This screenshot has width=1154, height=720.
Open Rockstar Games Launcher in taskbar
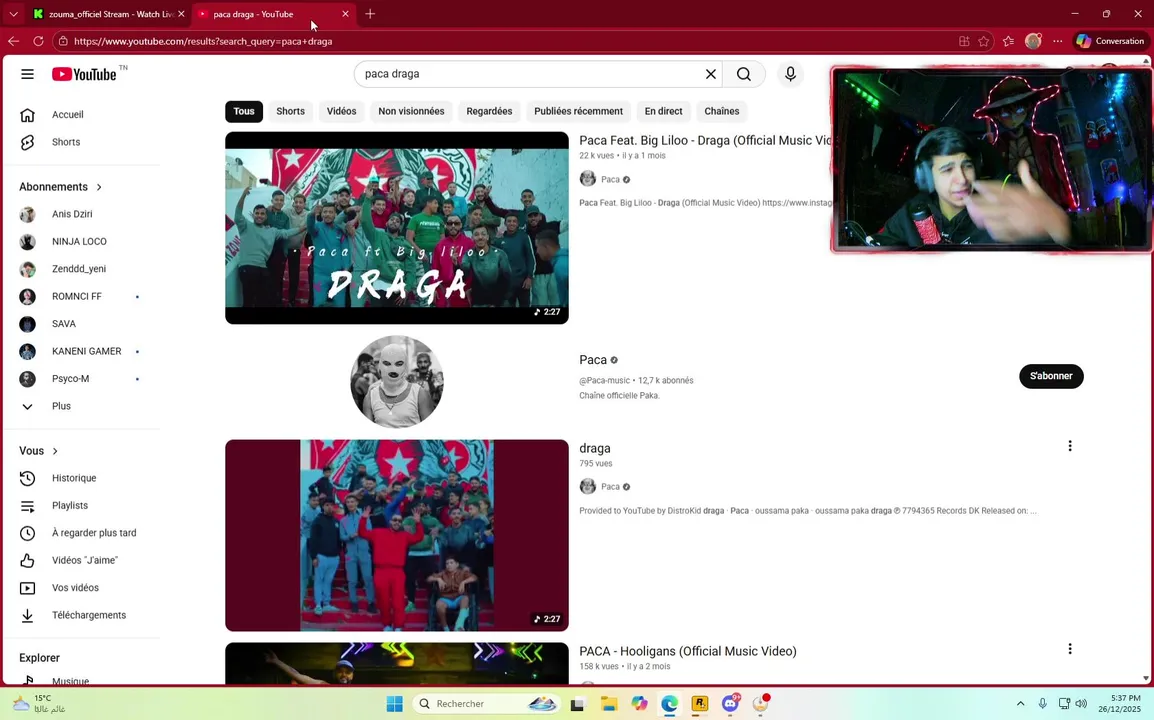click(x=700, y=704)
